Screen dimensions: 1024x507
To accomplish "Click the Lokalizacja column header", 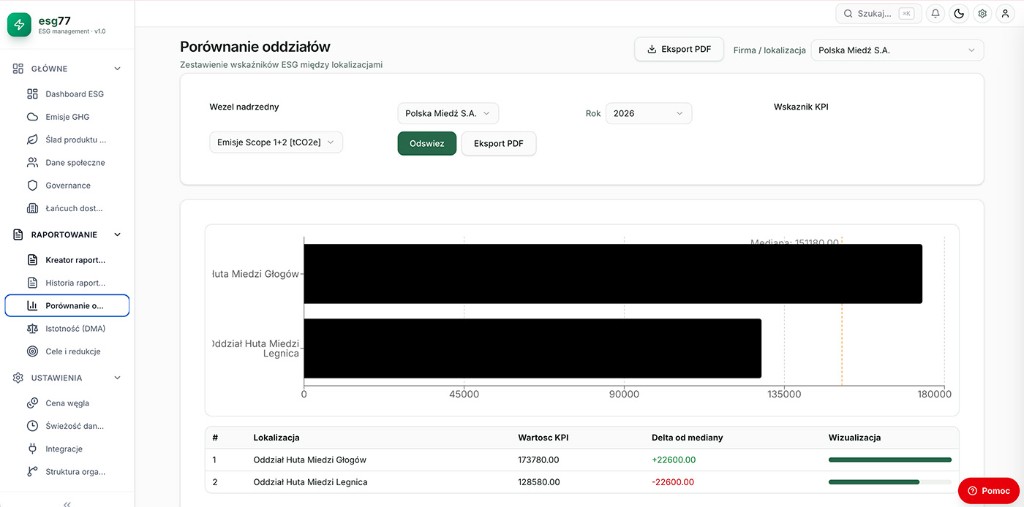I will point(276,438).
